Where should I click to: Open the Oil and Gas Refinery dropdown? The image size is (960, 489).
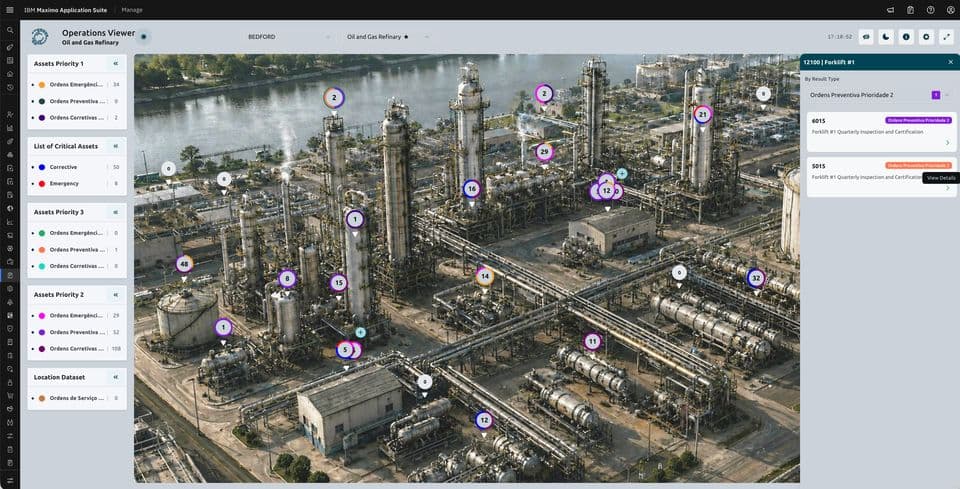(387, 37)
